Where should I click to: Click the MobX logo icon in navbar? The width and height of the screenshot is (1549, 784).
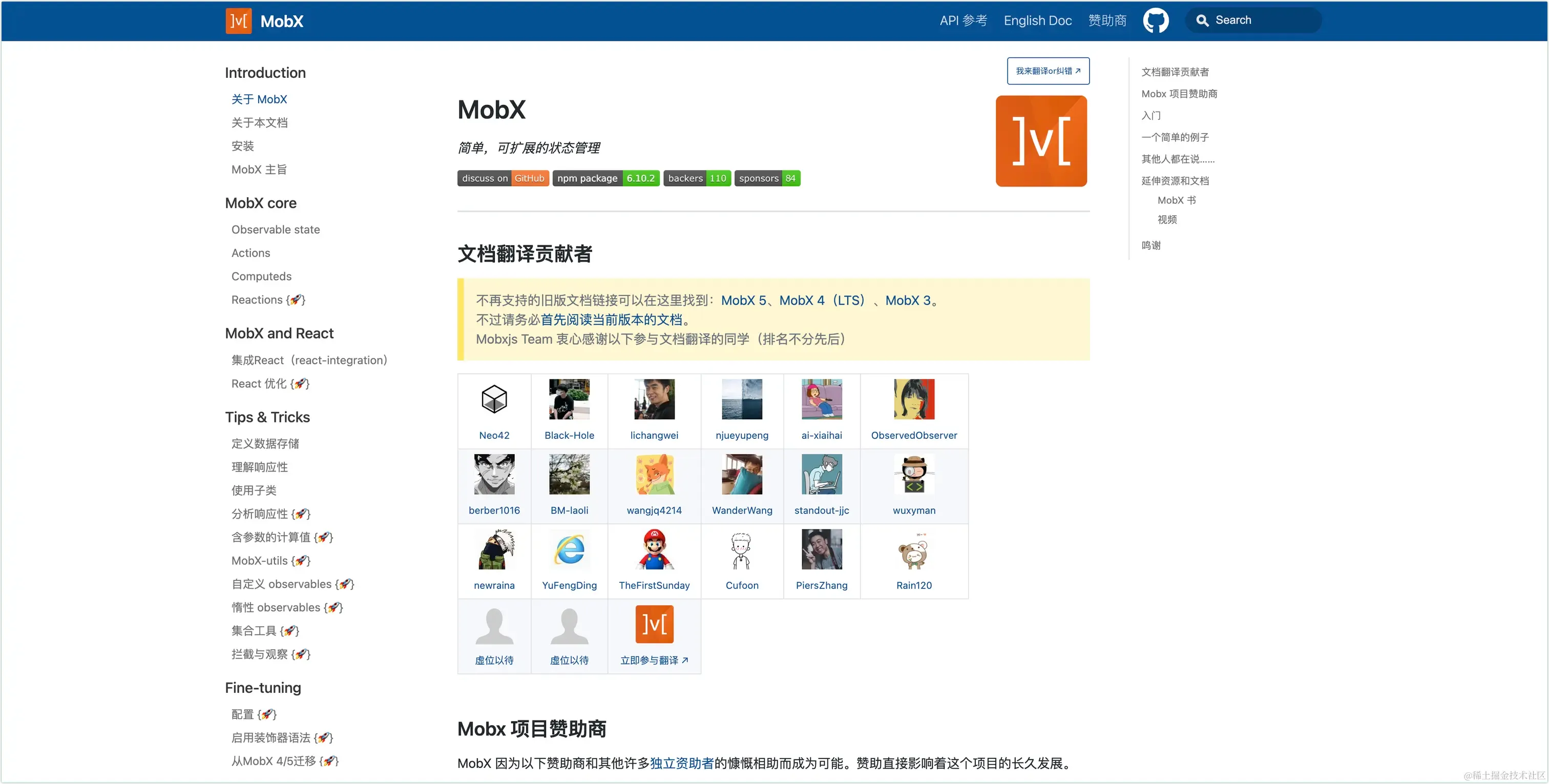(x=239, y=21)
